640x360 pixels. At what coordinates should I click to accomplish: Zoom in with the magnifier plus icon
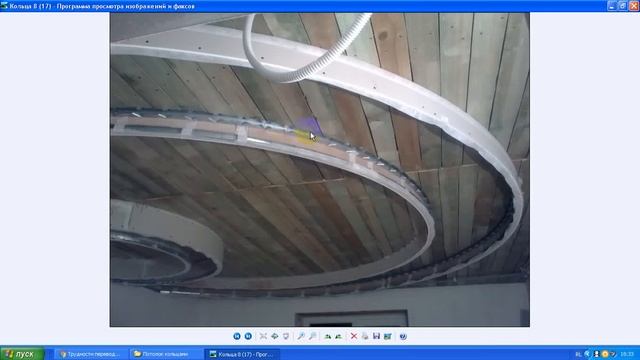coord(301,336)
